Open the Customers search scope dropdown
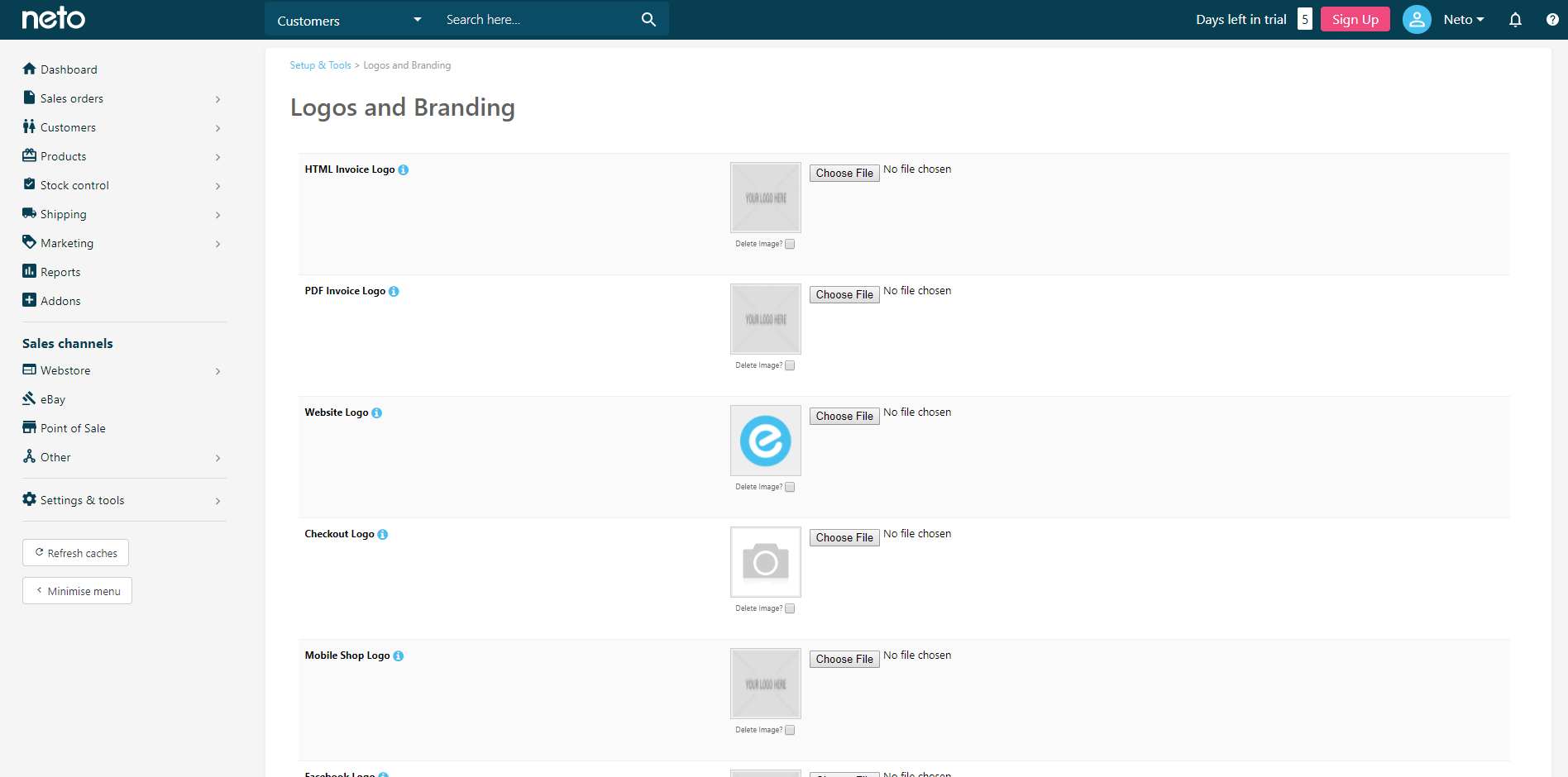 [x=349, y=20]
